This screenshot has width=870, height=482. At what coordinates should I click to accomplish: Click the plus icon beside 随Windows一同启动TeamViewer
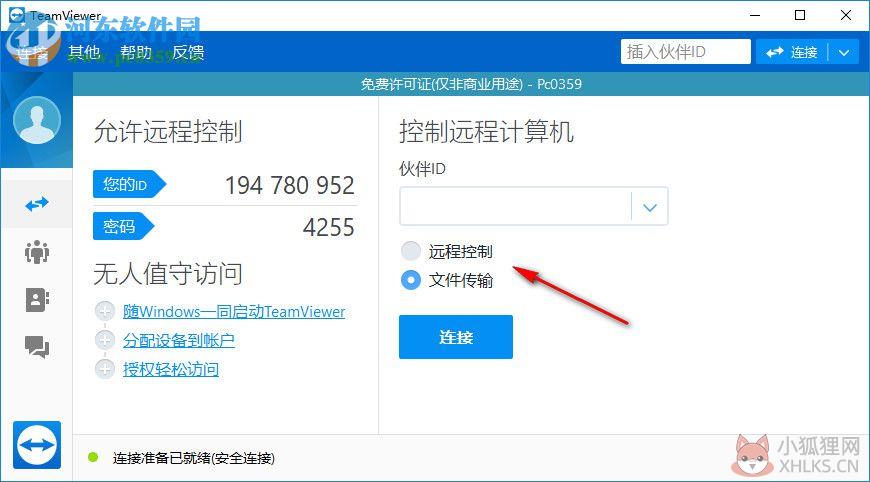[x=105, y=311]
